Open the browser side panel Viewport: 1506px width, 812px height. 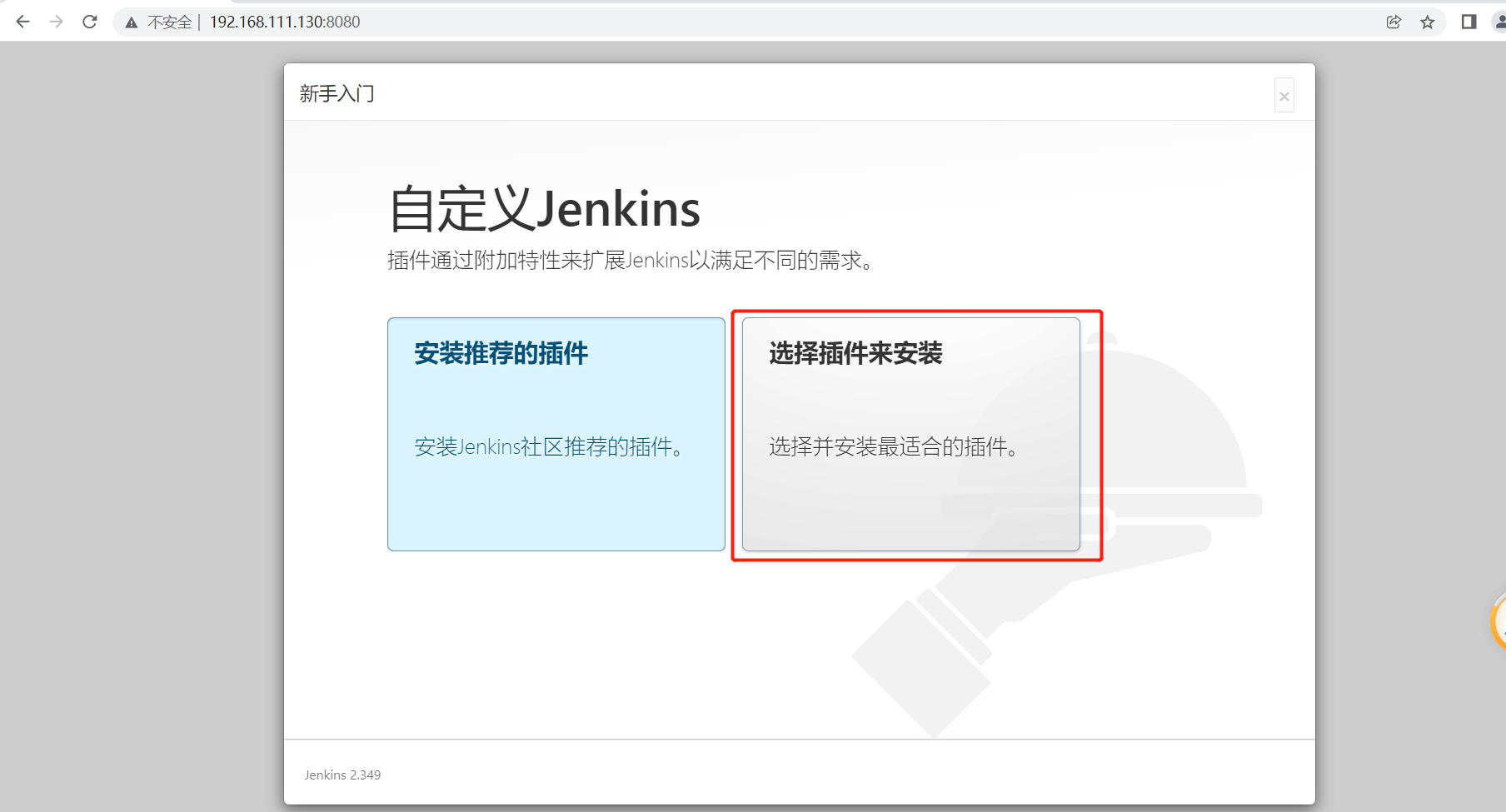point(1469,22)
